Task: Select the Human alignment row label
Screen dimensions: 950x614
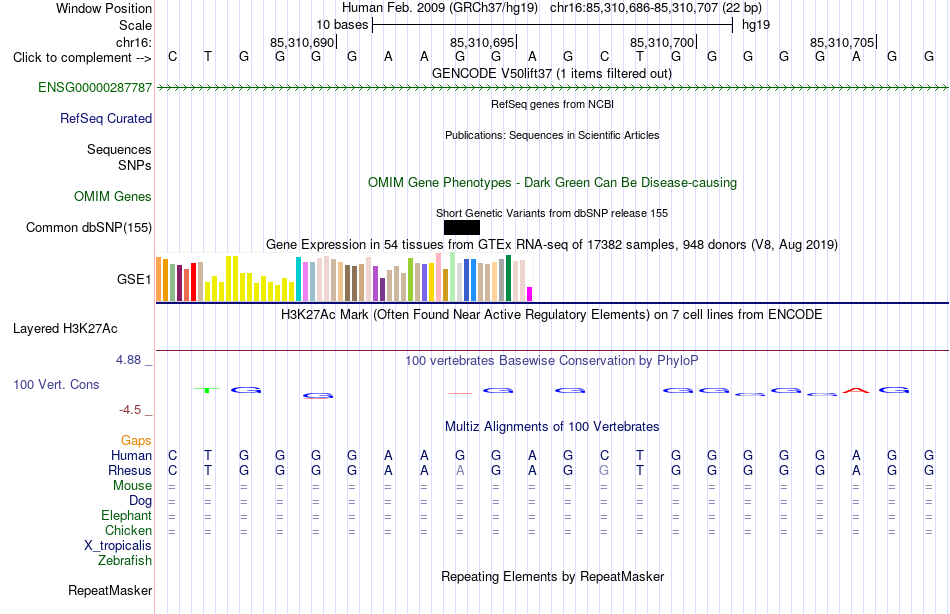Action: (131, 455)
